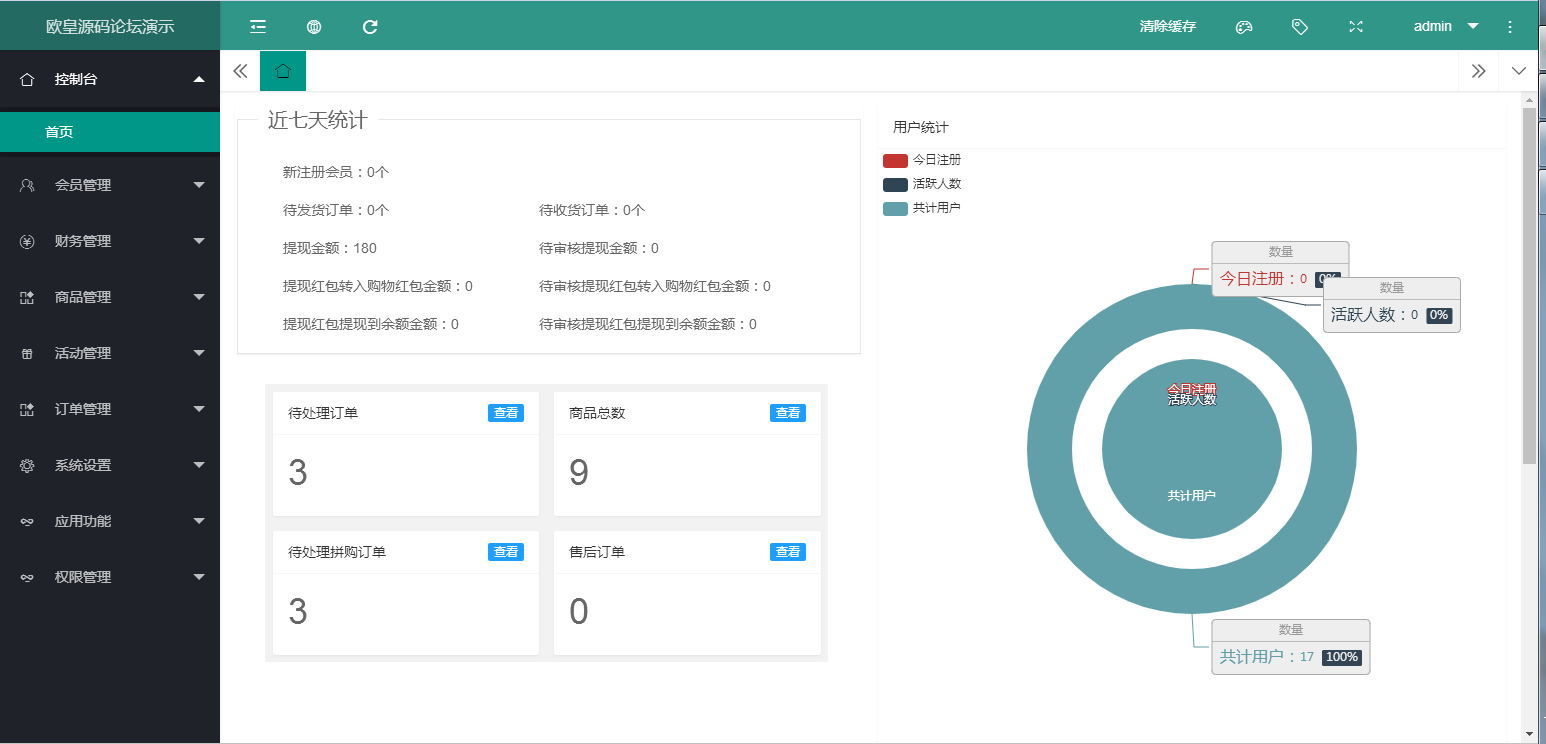Screen dimensions: 1546x744
Task: Click the refresh icon to reload the page
Action: coord(369,26)
